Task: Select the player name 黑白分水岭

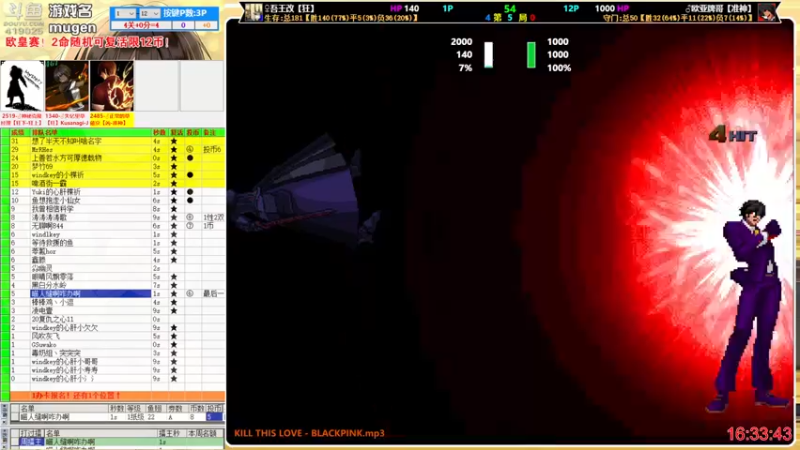Action: [x=49, y=285]
